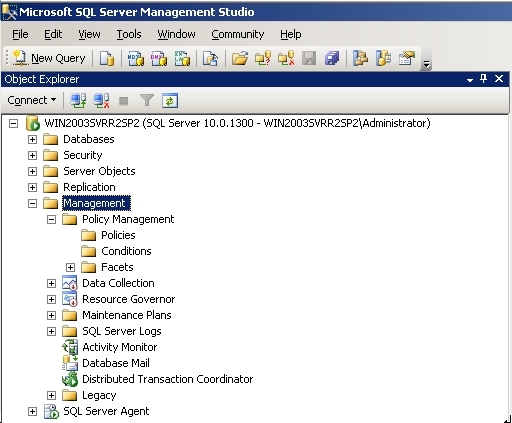
Task: Open the toolbar options overflow arrow
Action: 426,64
